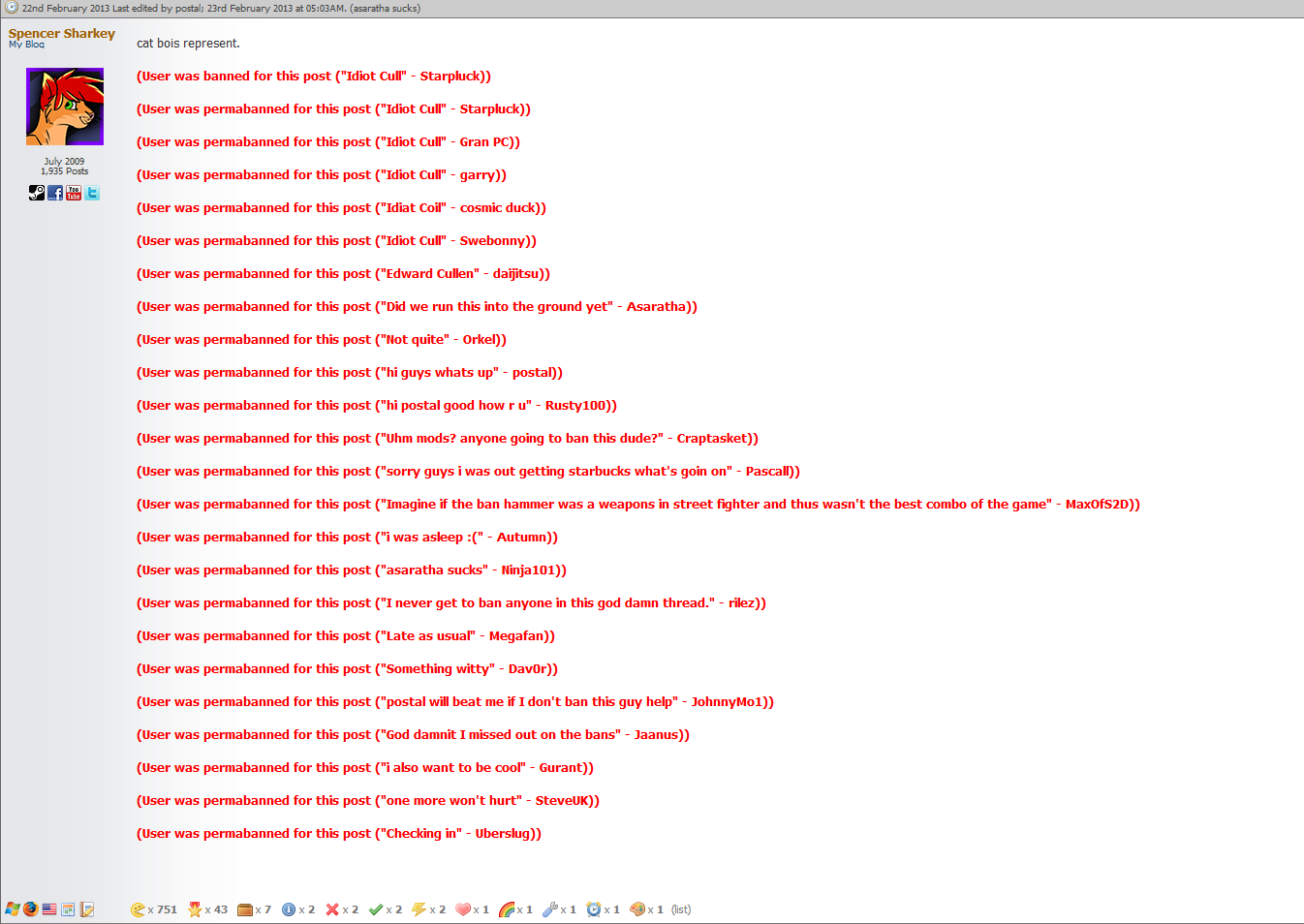Viewport: 1304px width, 924px height.
Task: Click the notepad-with-pencil icon in the post footer
Action: (87, 909)
